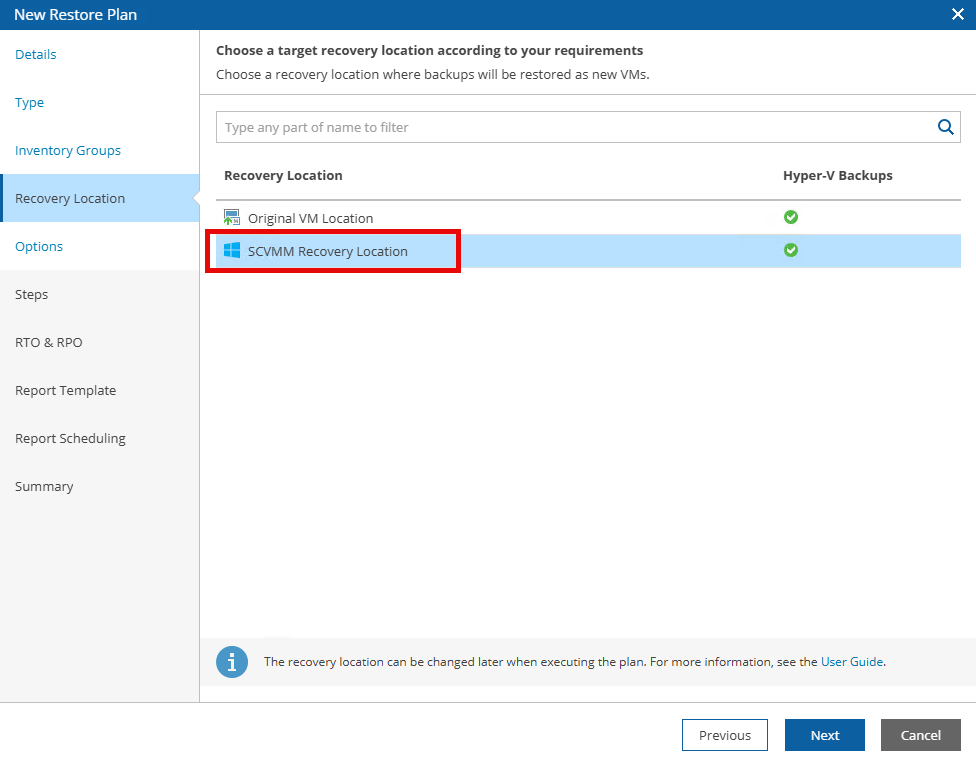Image resolution: width=976 pixels, height=766 pixels.
Task: Click the Original VM Location icon
Action: (232, 218)
